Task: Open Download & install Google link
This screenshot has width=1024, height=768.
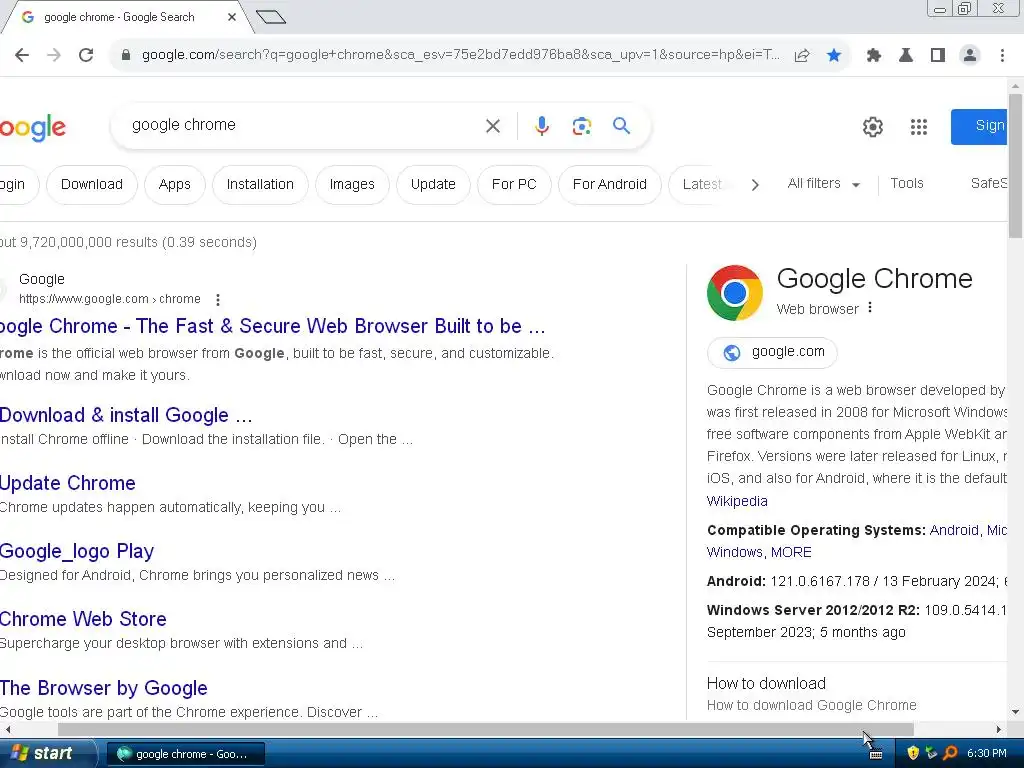Action: (126, 415)
